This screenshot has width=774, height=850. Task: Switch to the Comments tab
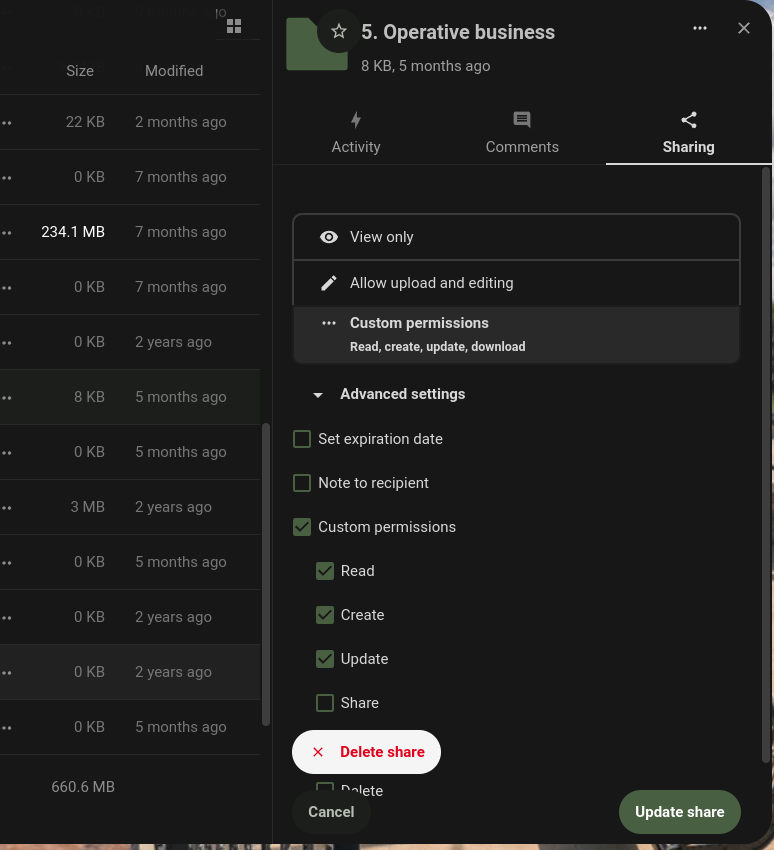(522, 133)
